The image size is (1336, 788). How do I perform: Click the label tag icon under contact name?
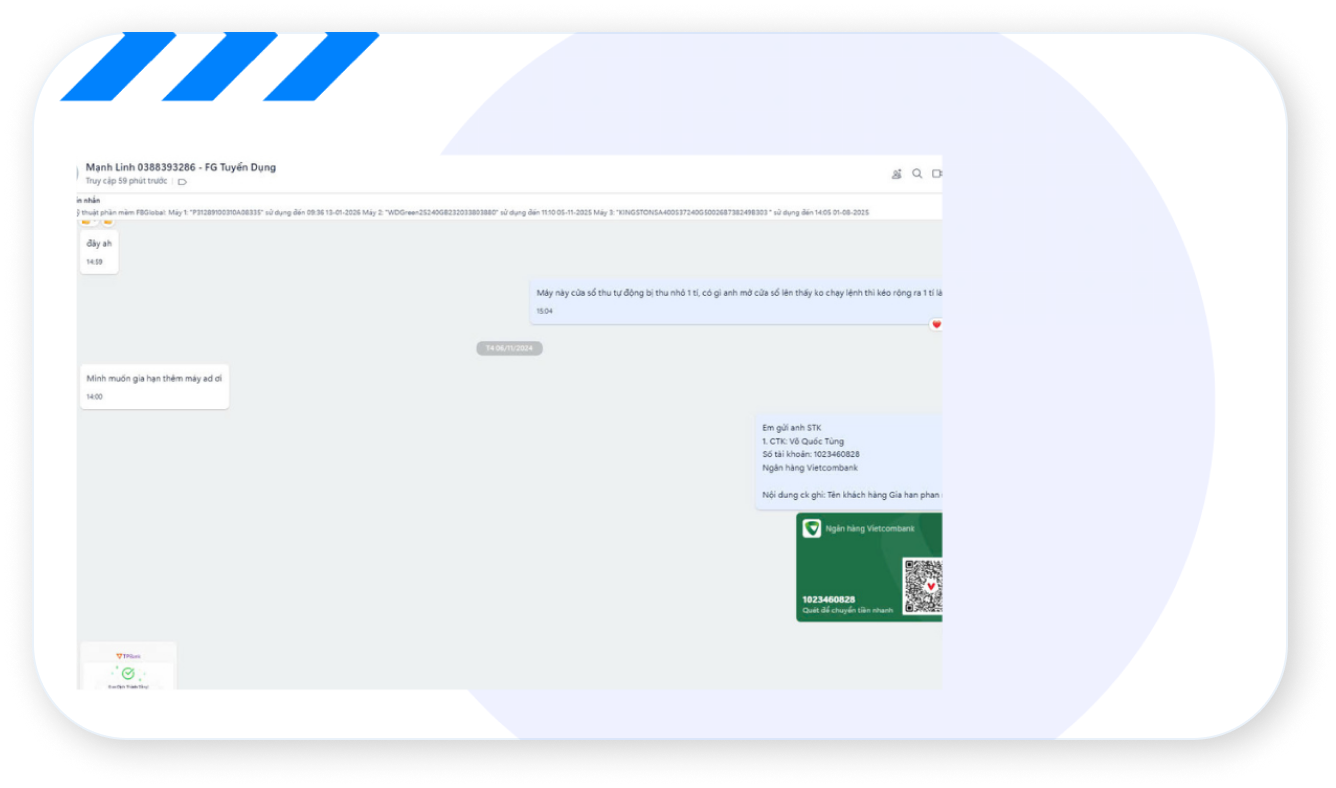182,182
